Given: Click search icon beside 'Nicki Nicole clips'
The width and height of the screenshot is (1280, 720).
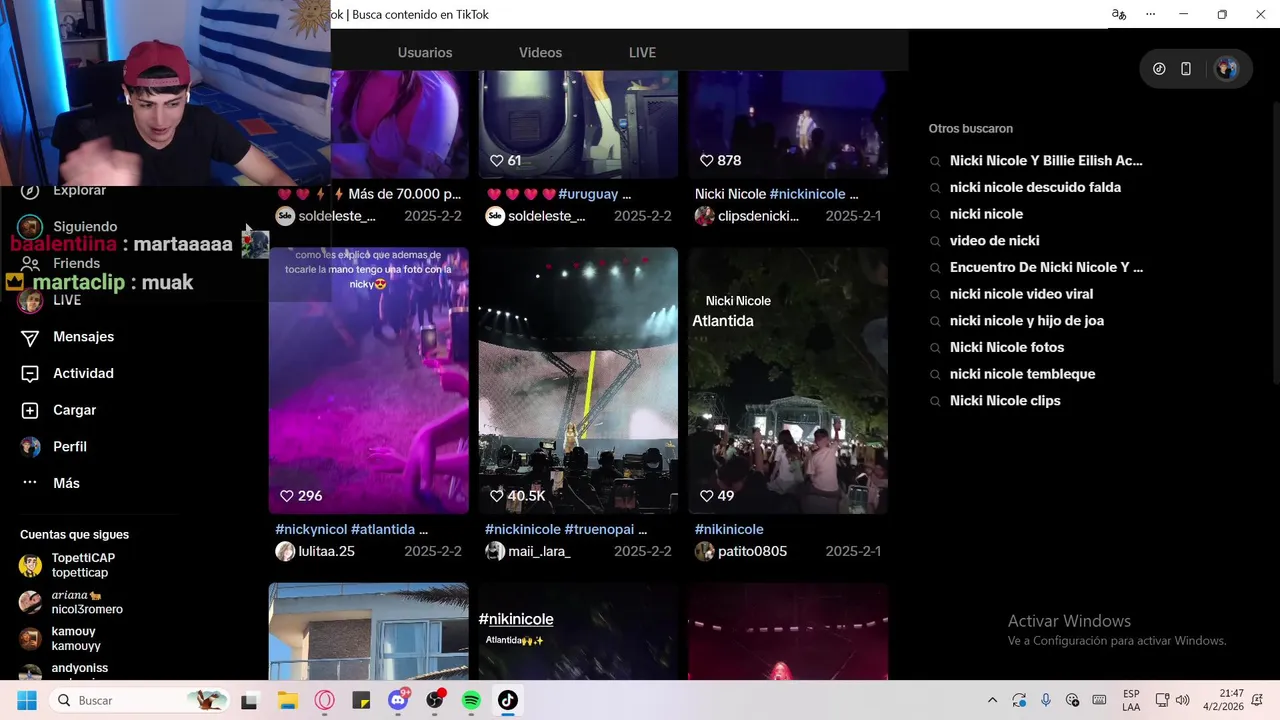Looking at the screenshot, I should tap(936, 401).
